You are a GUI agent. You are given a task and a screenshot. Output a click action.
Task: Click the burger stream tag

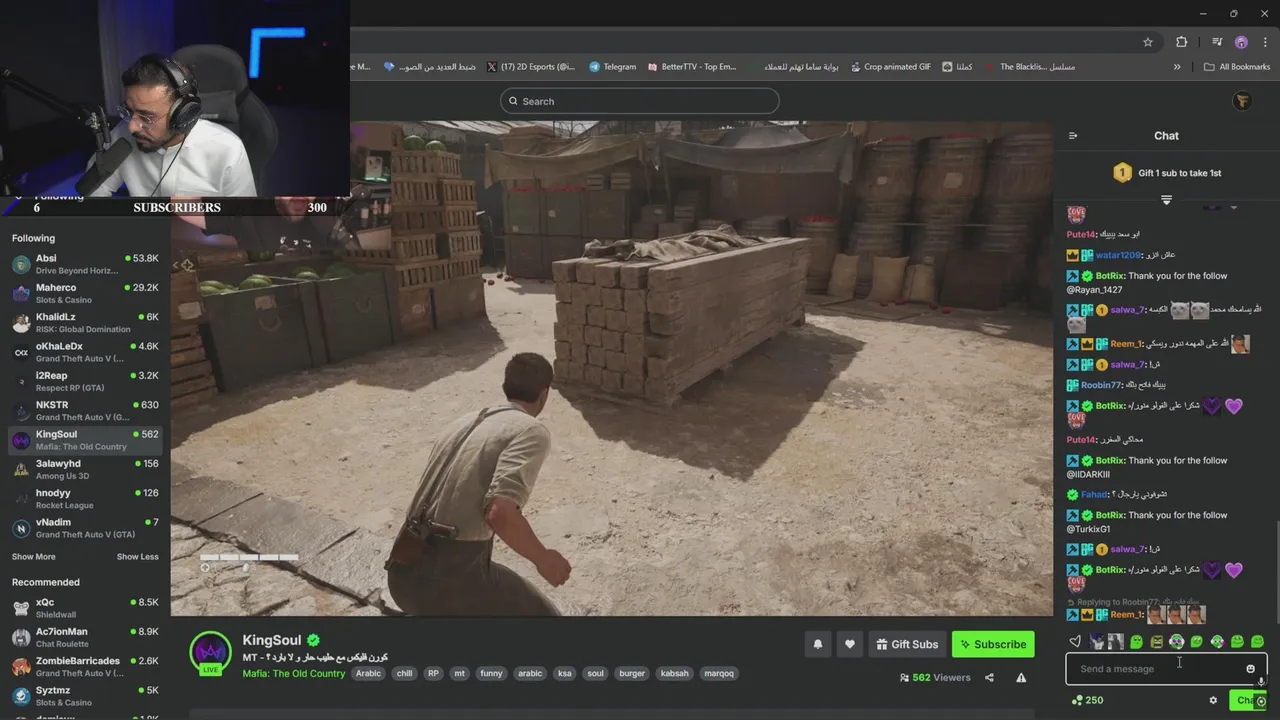point(632,673)
